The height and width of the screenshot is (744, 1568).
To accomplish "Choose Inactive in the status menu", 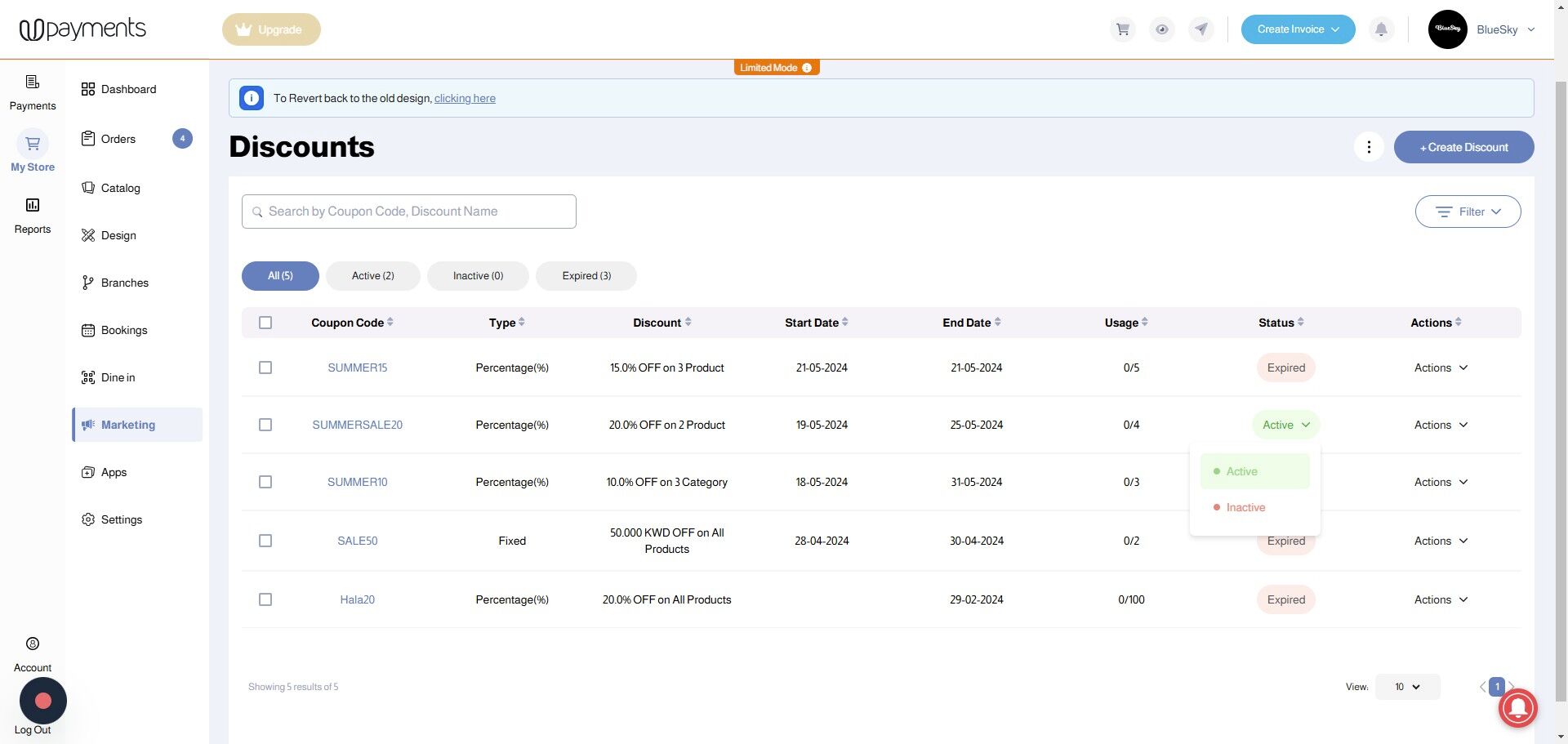I will [x=1245, y=507].
